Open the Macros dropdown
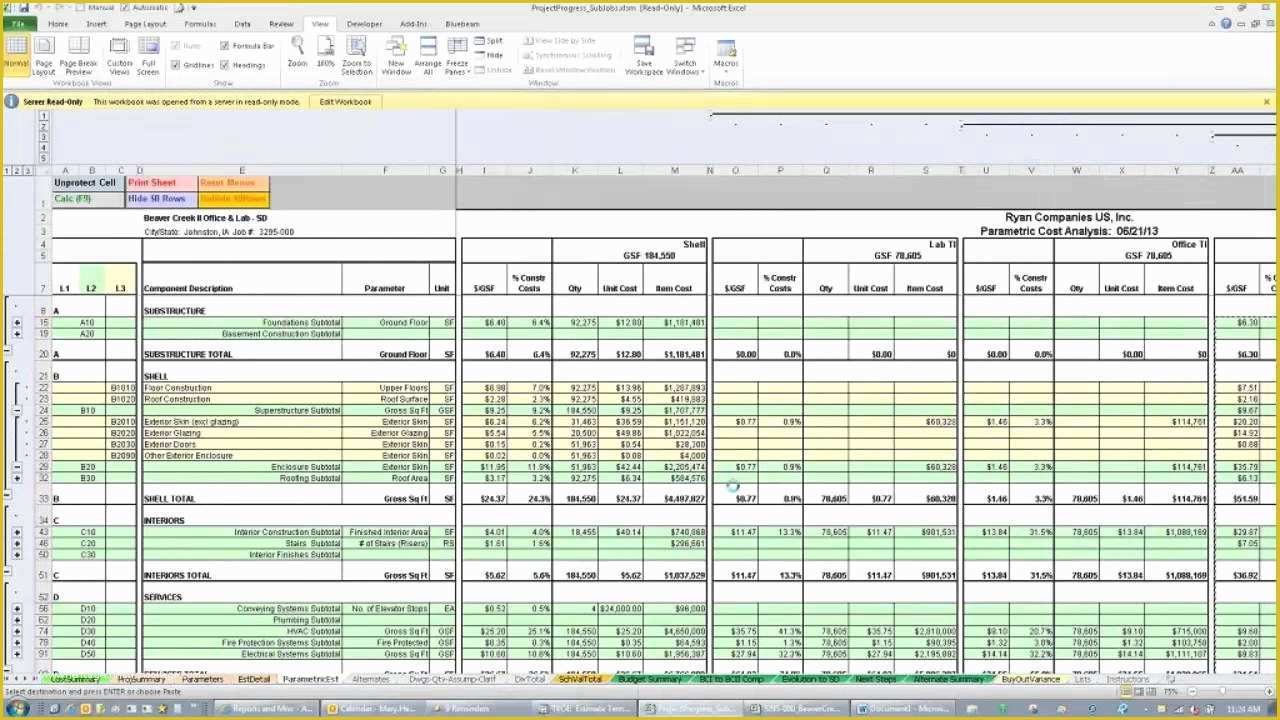 point(726,54)
